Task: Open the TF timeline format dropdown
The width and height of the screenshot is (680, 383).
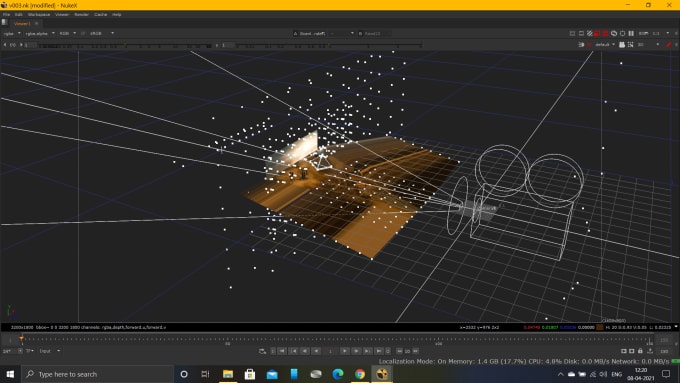Action: click(x=29, y=351)
